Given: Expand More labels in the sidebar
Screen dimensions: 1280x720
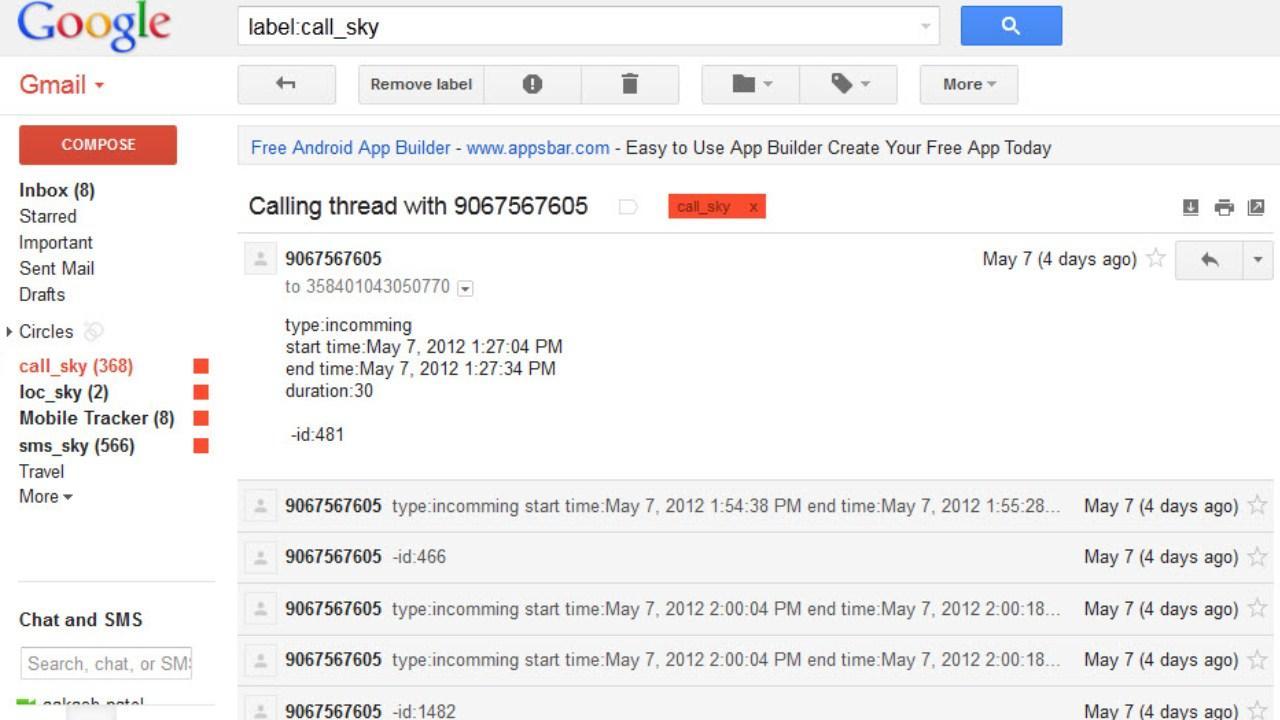Looking at the screenshot, I should (x=46, y=496).
